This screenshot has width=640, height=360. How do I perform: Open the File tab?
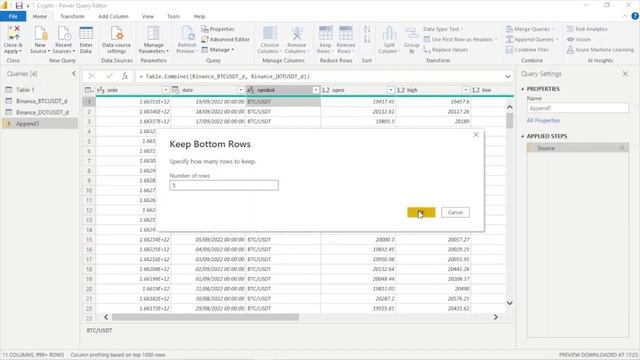coord(13,16)
